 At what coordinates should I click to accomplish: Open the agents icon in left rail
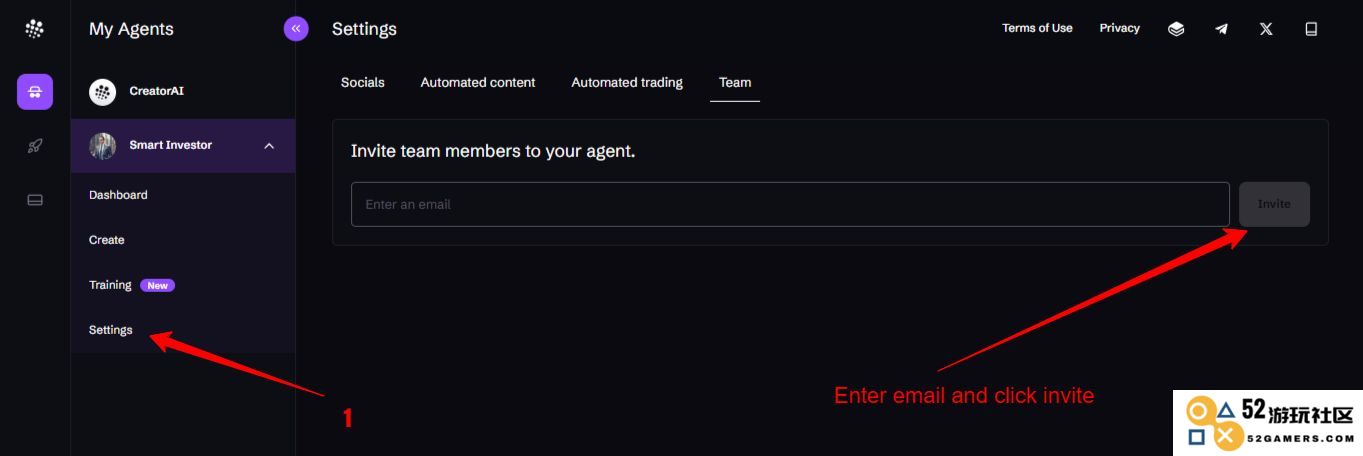(x=35, y=92)
